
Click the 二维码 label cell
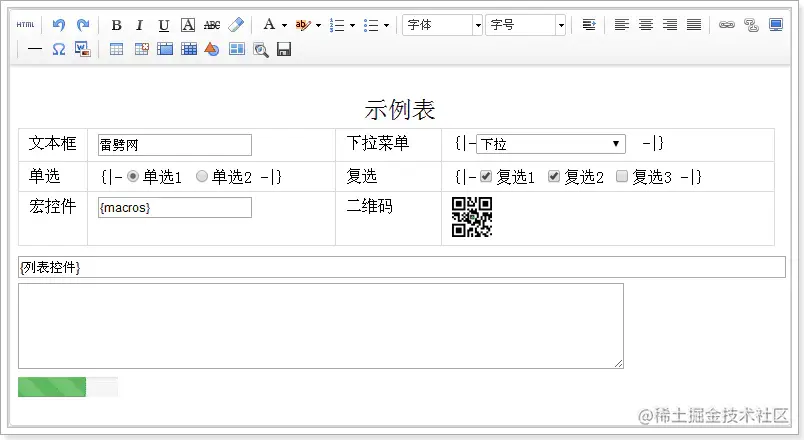click(370, 206)
